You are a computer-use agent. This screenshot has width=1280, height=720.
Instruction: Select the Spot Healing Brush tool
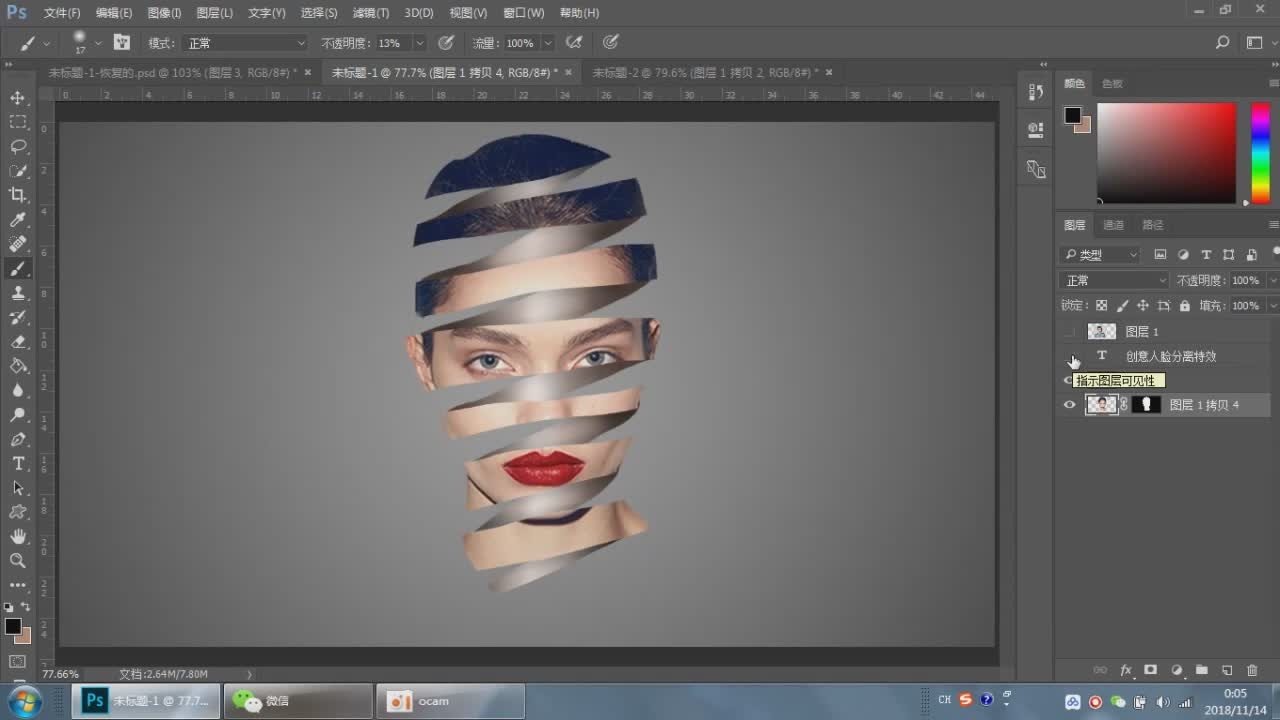(x=18, y=244)
